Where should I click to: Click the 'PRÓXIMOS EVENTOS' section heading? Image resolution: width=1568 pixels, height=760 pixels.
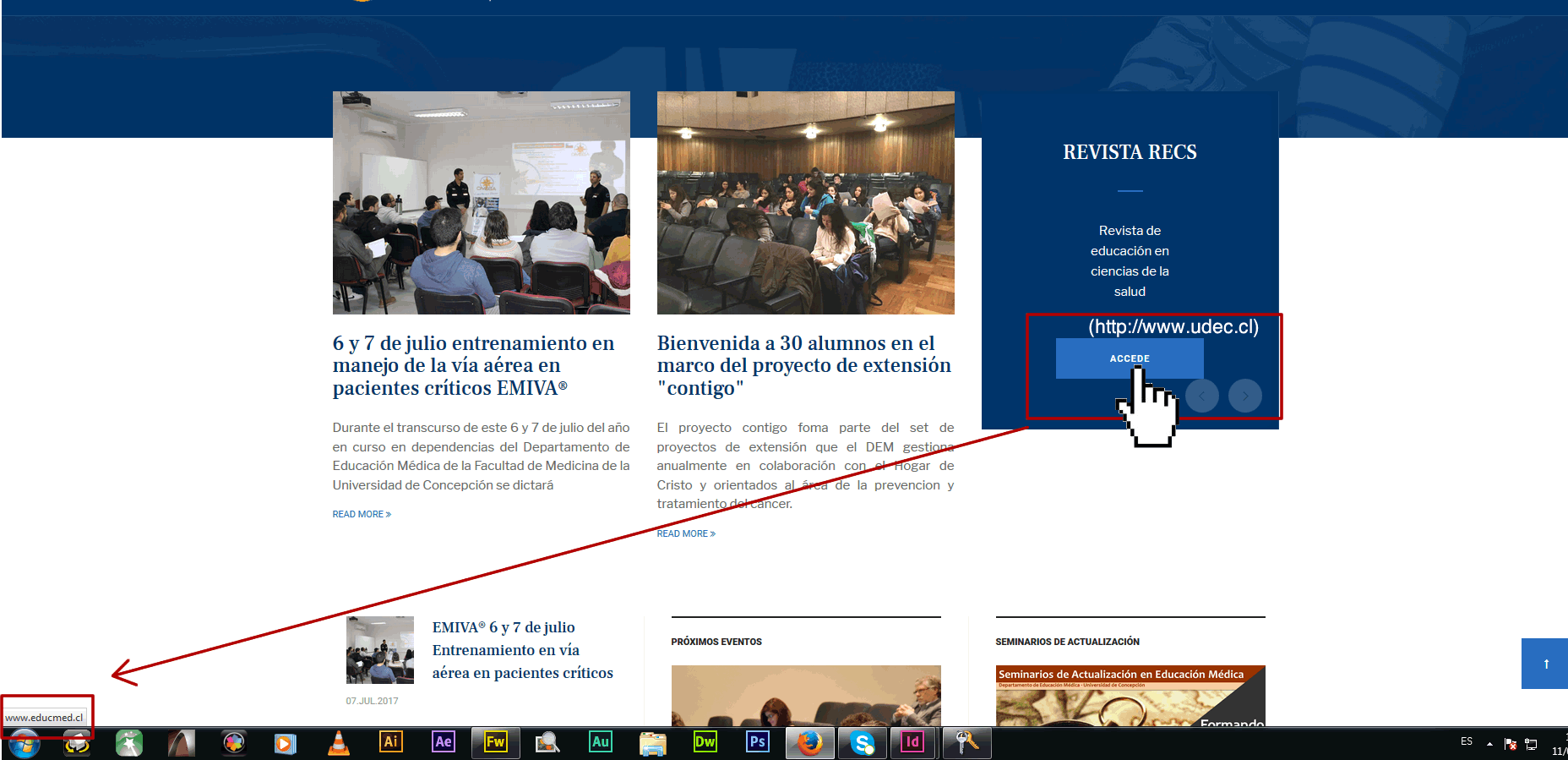point(716,642)
